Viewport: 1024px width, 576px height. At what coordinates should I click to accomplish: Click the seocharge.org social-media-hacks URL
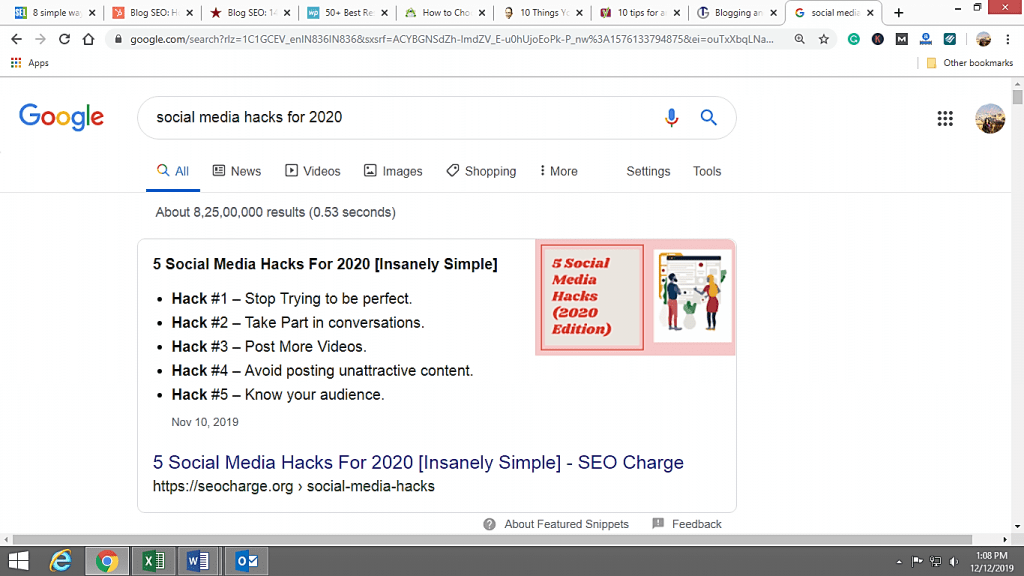[x=294, y=486]
